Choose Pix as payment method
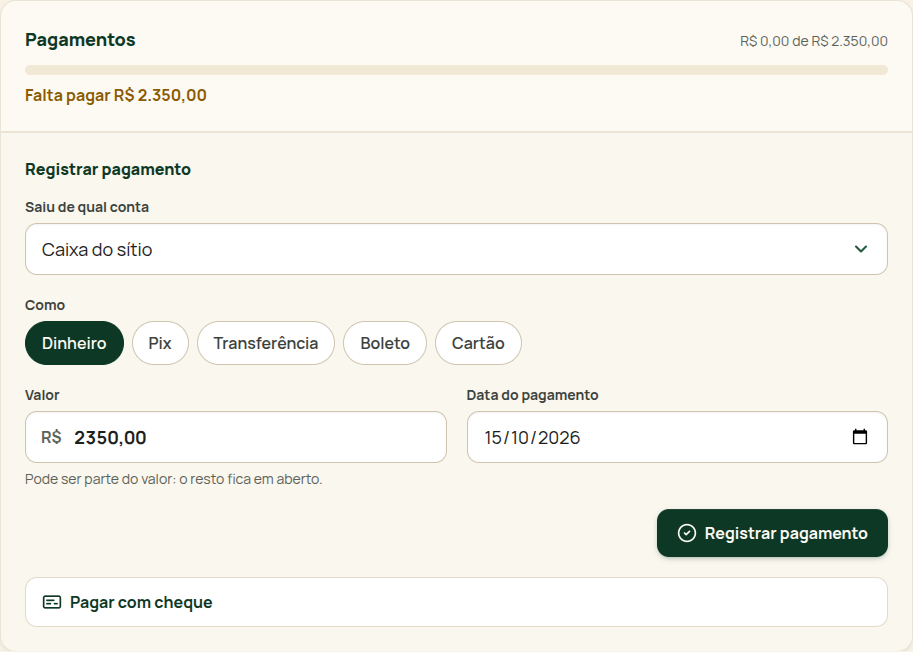This screenshot has height=652, width=913. click(x=160, y=343)
